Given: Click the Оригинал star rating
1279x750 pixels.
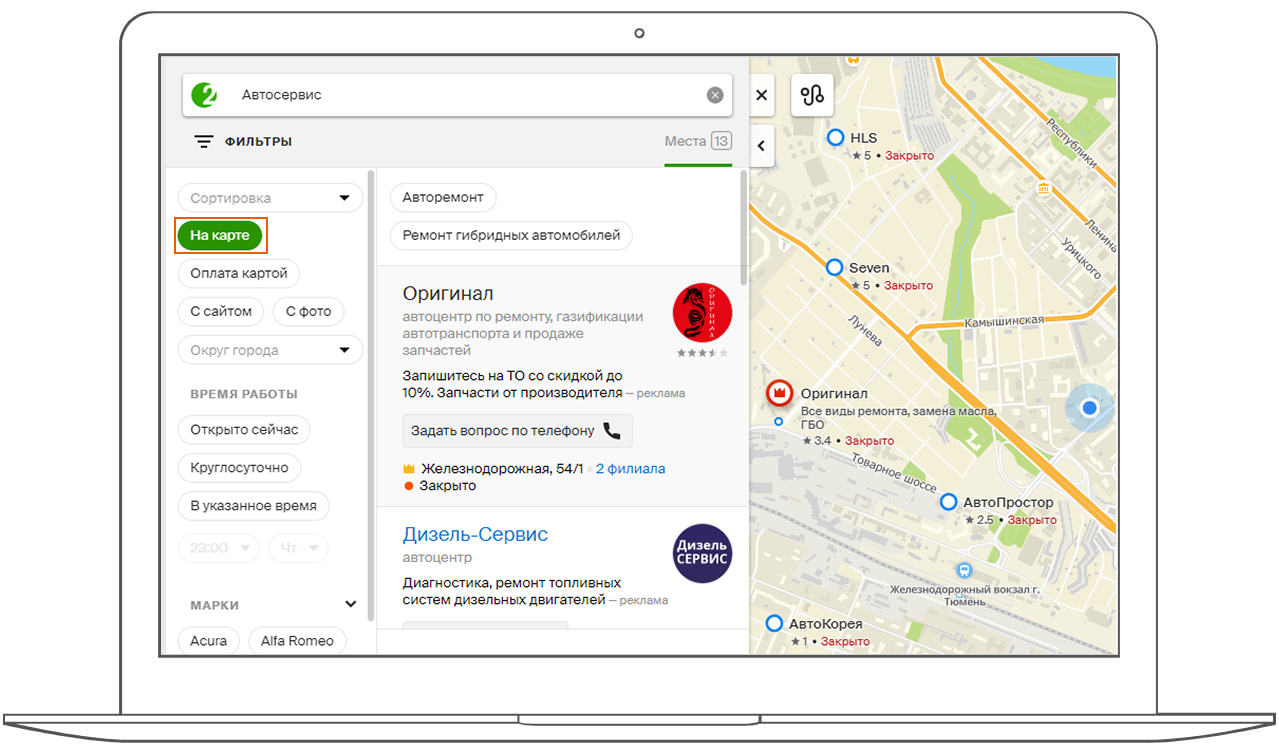Looking at the screenshot, I should [x=702, y=353].
